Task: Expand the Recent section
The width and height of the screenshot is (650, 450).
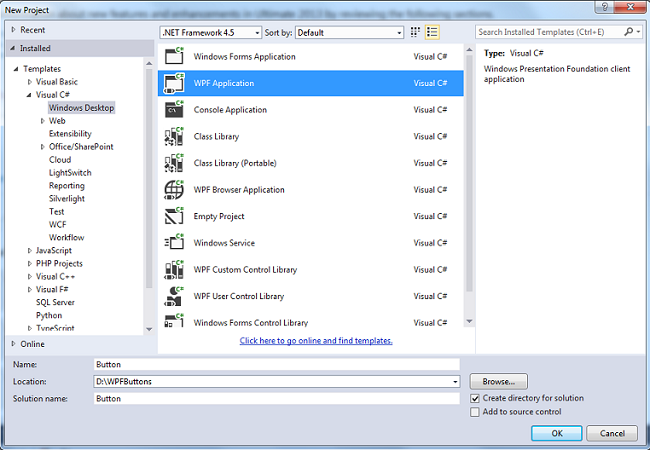Action: [x=13, y=30]
